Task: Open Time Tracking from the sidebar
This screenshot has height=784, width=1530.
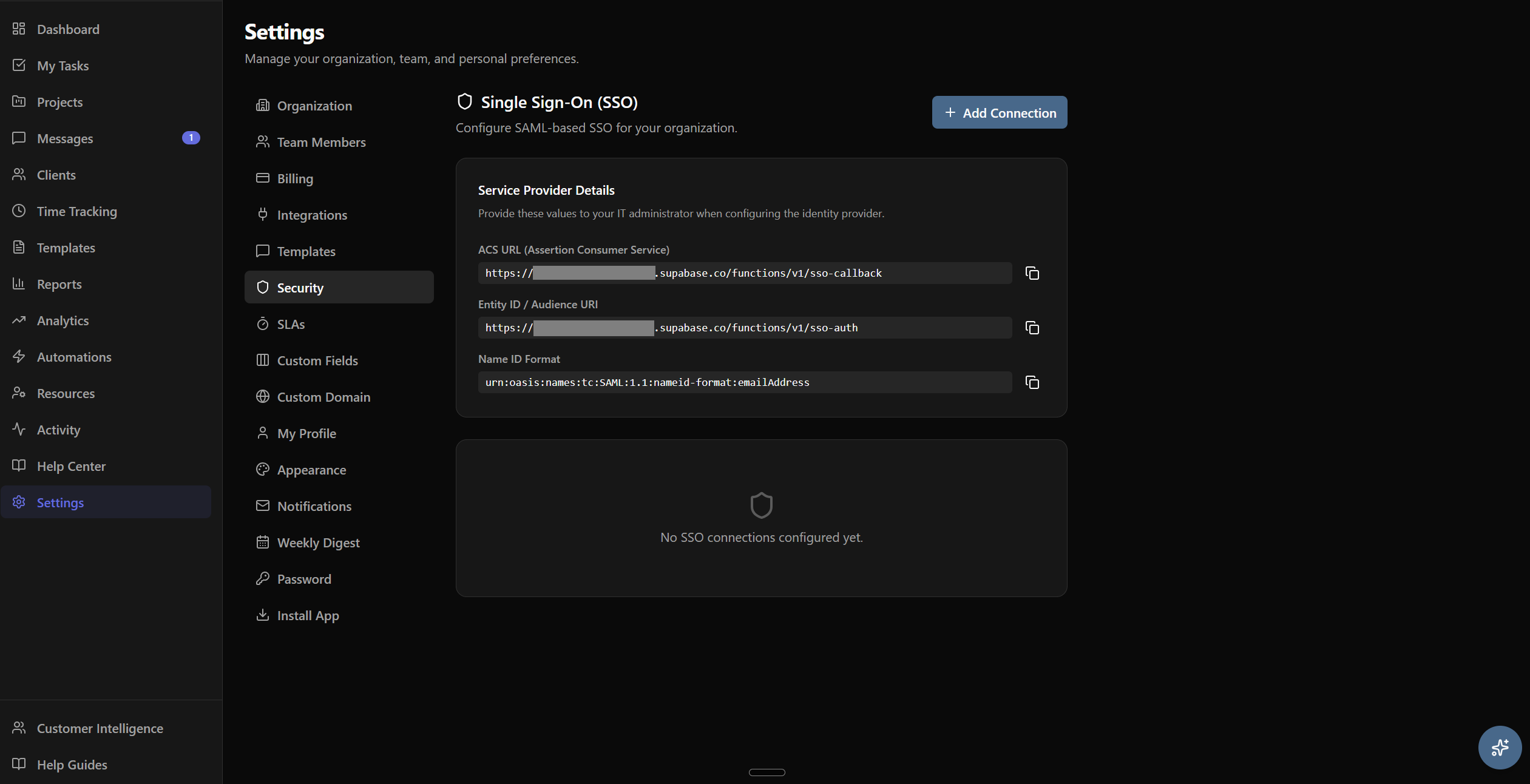Action: click(76, 211)
